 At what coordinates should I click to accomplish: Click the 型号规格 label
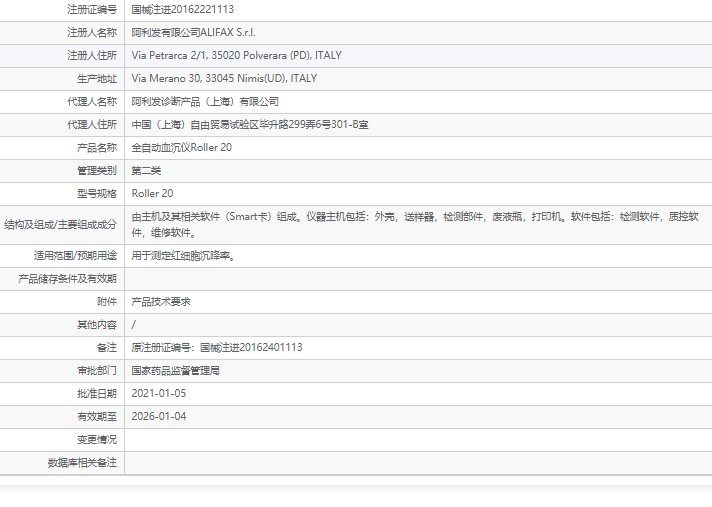[x=97, y=194]
